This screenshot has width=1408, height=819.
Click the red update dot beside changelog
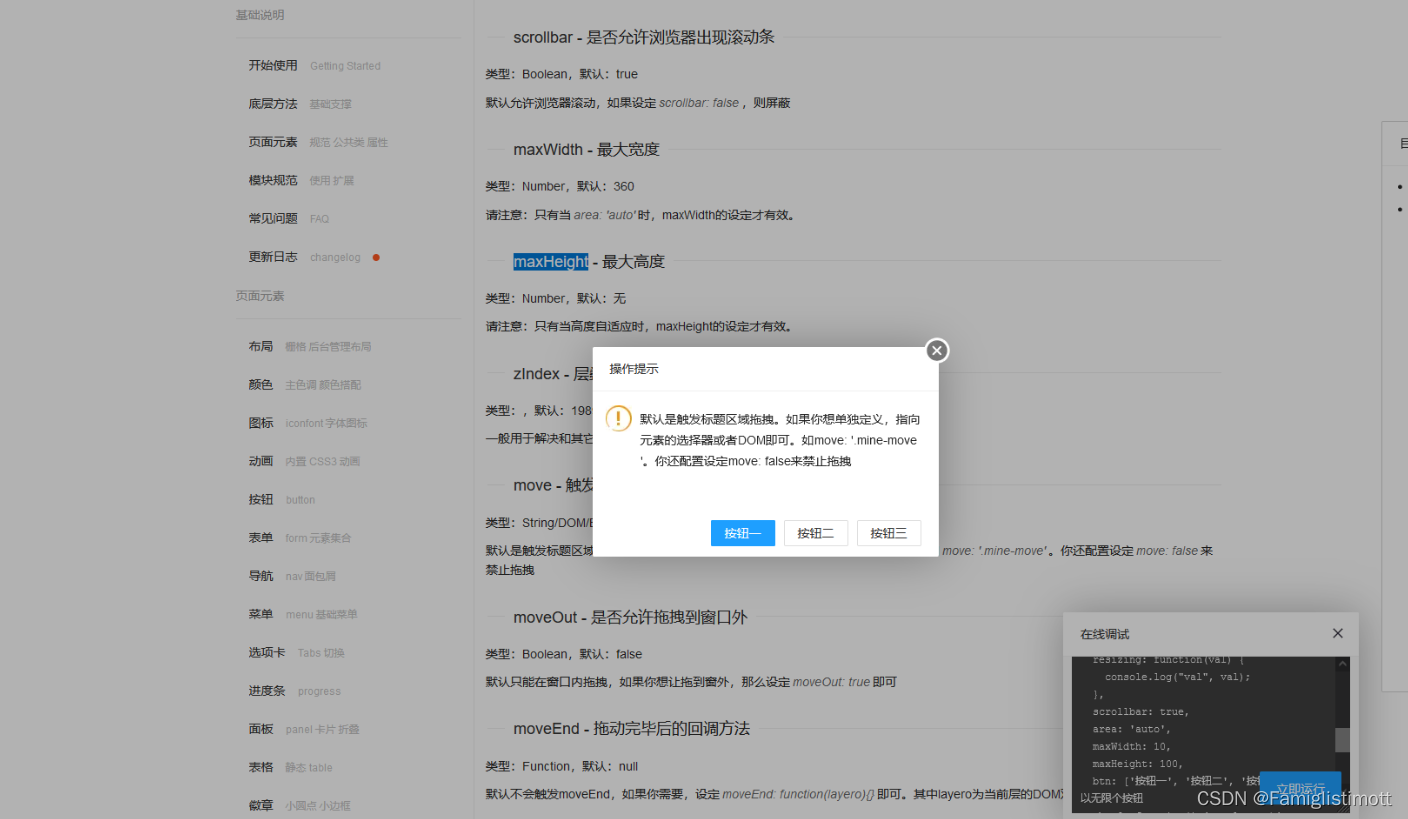(x=375, y=257)
